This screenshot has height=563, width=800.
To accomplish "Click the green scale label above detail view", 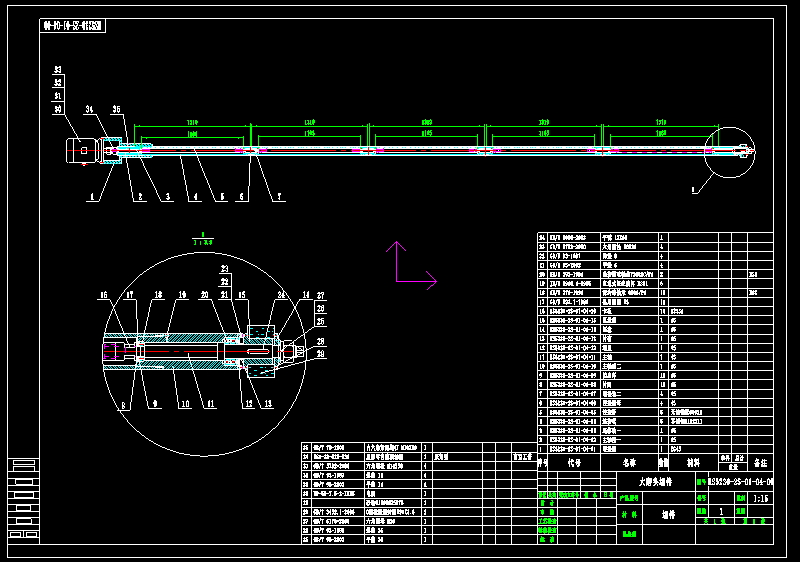I will click(x=203, y=242).
